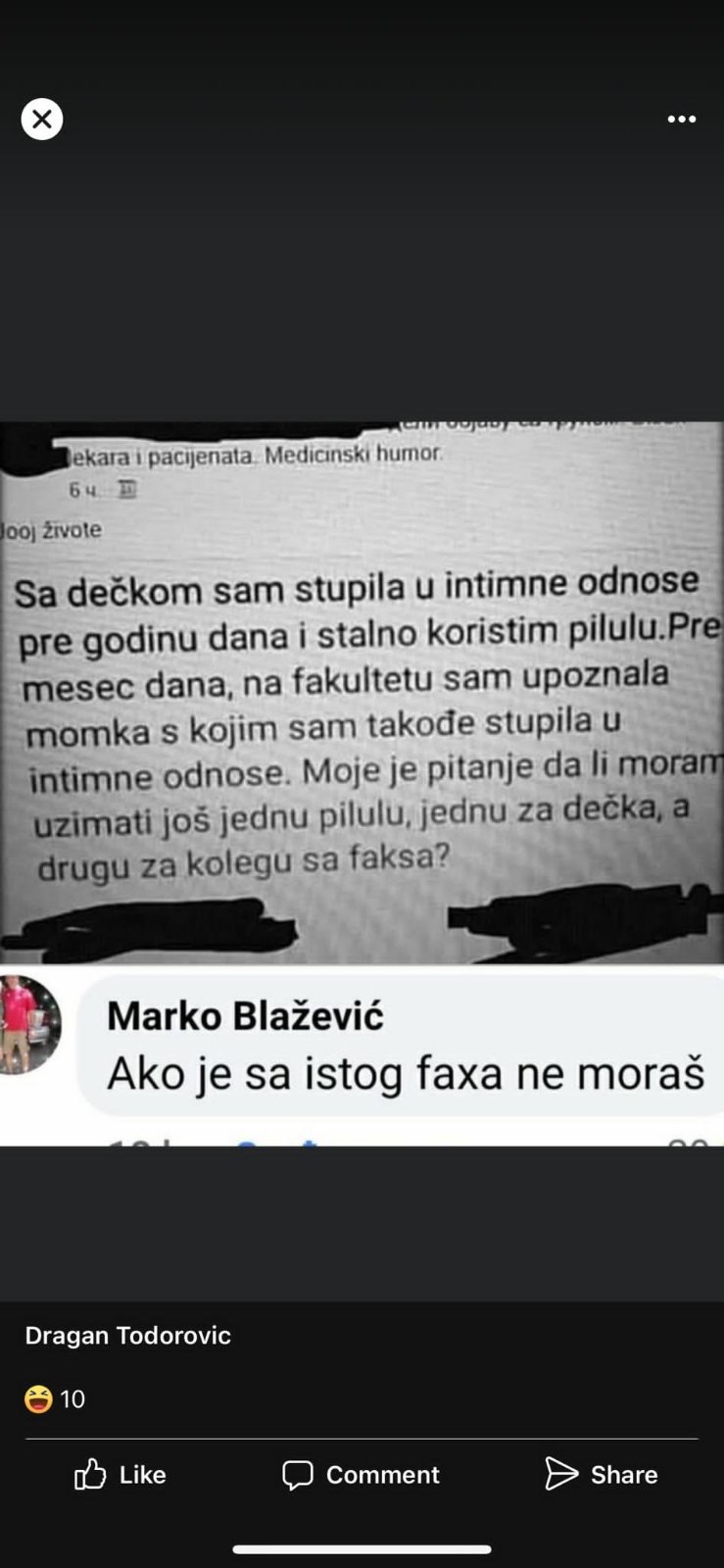Open the laughing emoji reactions list
The image size is (724, 1568).
pyautogui.click(x=38, y=1398)
